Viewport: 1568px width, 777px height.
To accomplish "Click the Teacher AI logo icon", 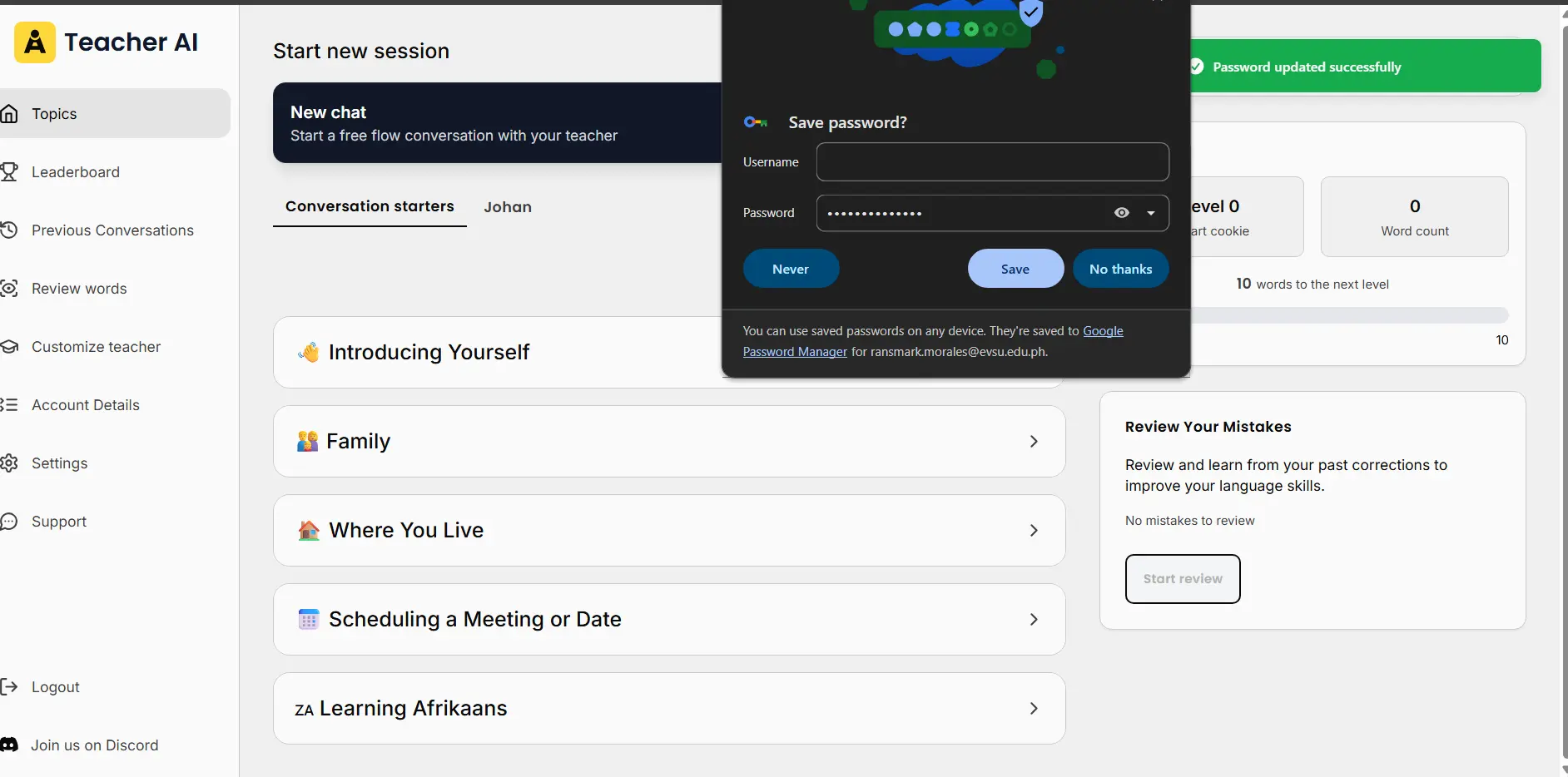I will 35,42.
